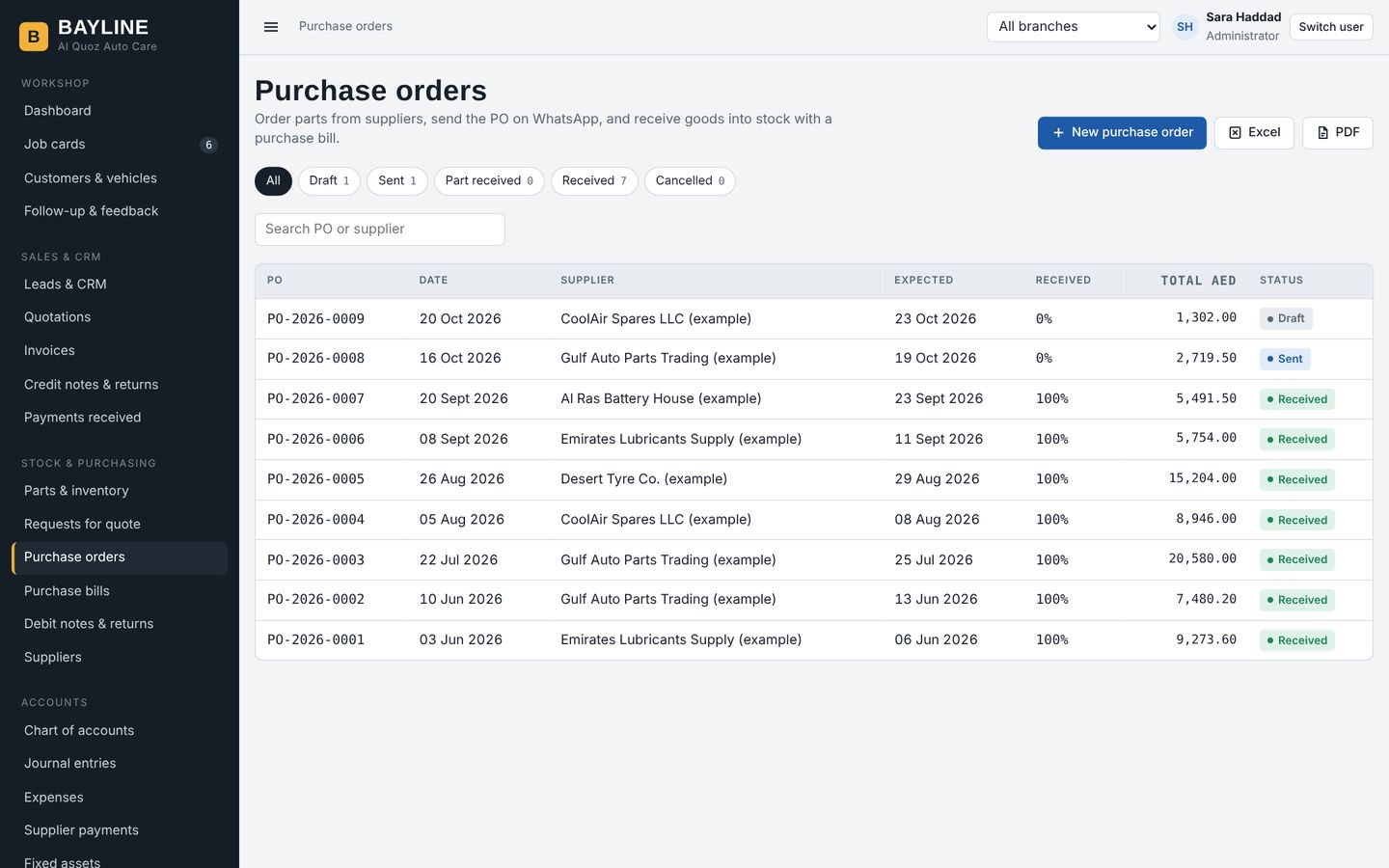Filter by Cancelled status tab
This screenshot has height=868, width=1389.
pos(690,181)
